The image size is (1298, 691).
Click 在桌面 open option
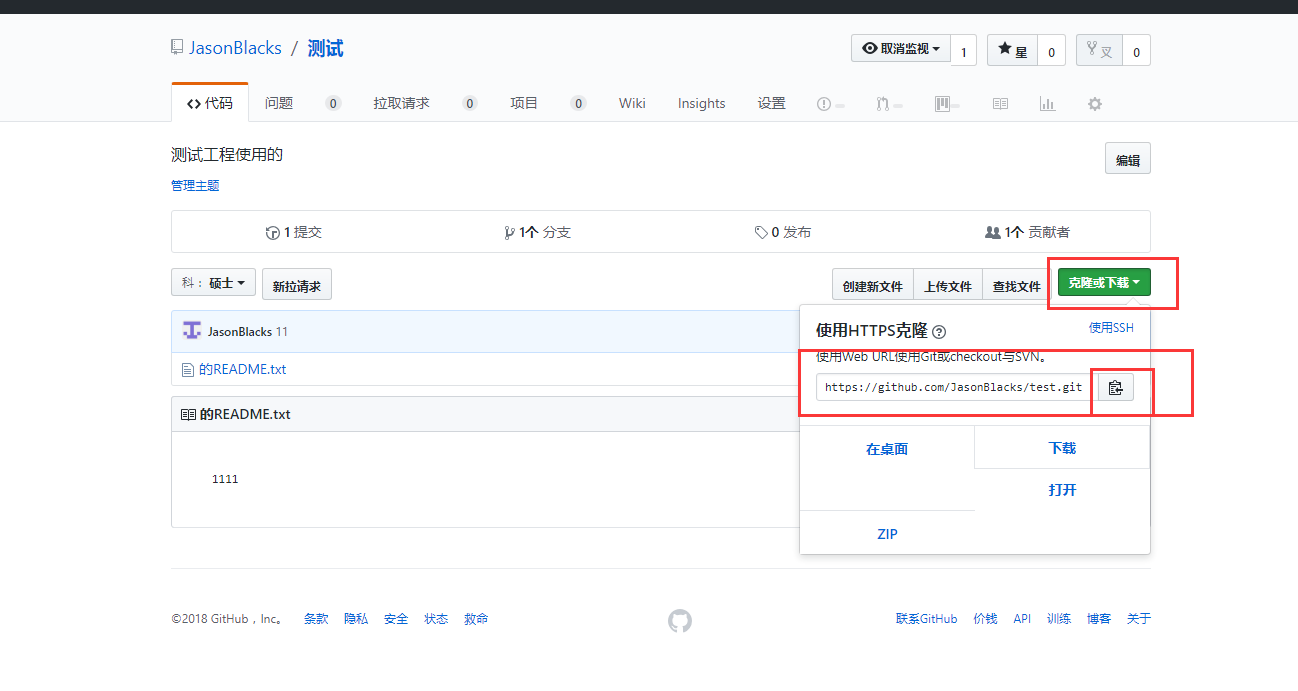[x=887, y=449]
